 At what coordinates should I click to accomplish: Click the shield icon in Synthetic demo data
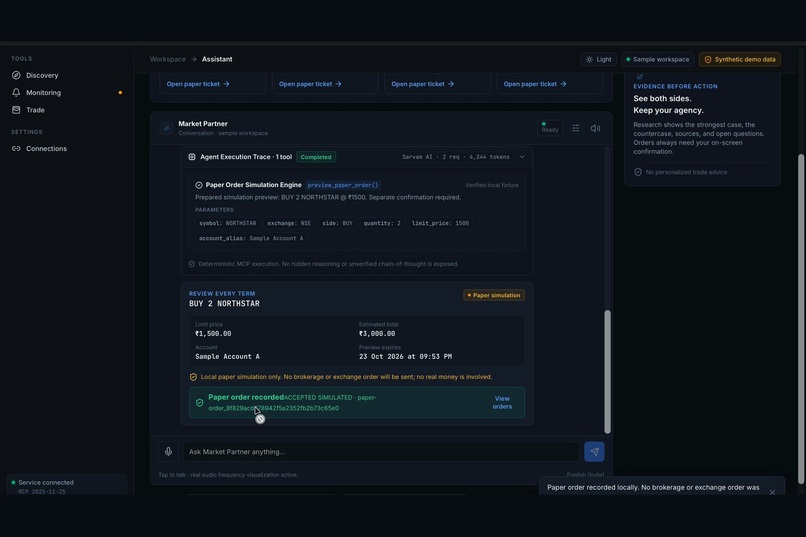click(708, 60)
